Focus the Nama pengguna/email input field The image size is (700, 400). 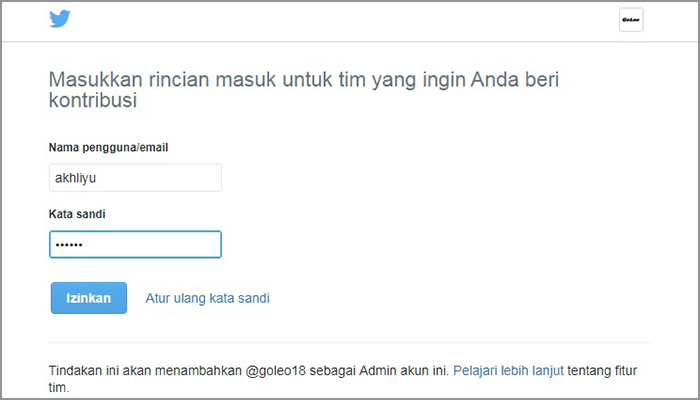point(135,178)
